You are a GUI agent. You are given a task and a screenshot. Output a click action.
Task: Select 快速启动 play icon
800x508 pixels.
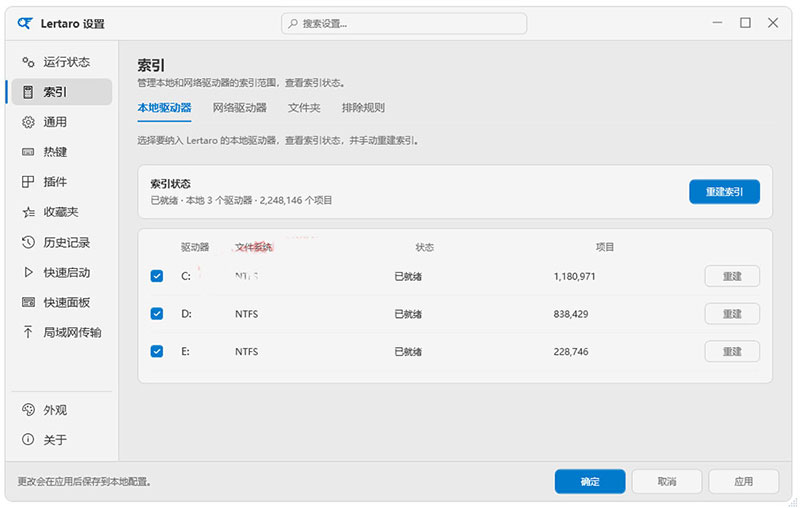click(28, 272)
